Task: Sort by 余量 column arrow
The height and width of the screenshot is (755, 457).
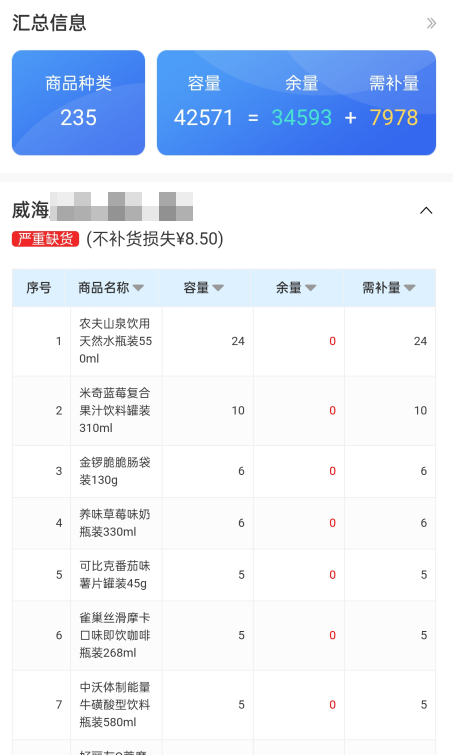Action: point(311,288)
